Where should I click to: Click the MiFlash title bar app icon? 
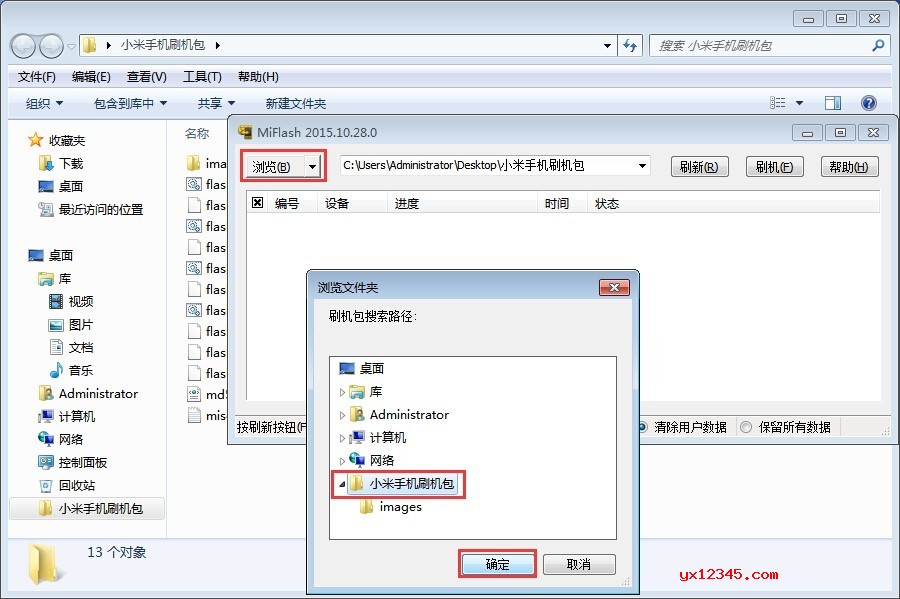tap(245, 132)
